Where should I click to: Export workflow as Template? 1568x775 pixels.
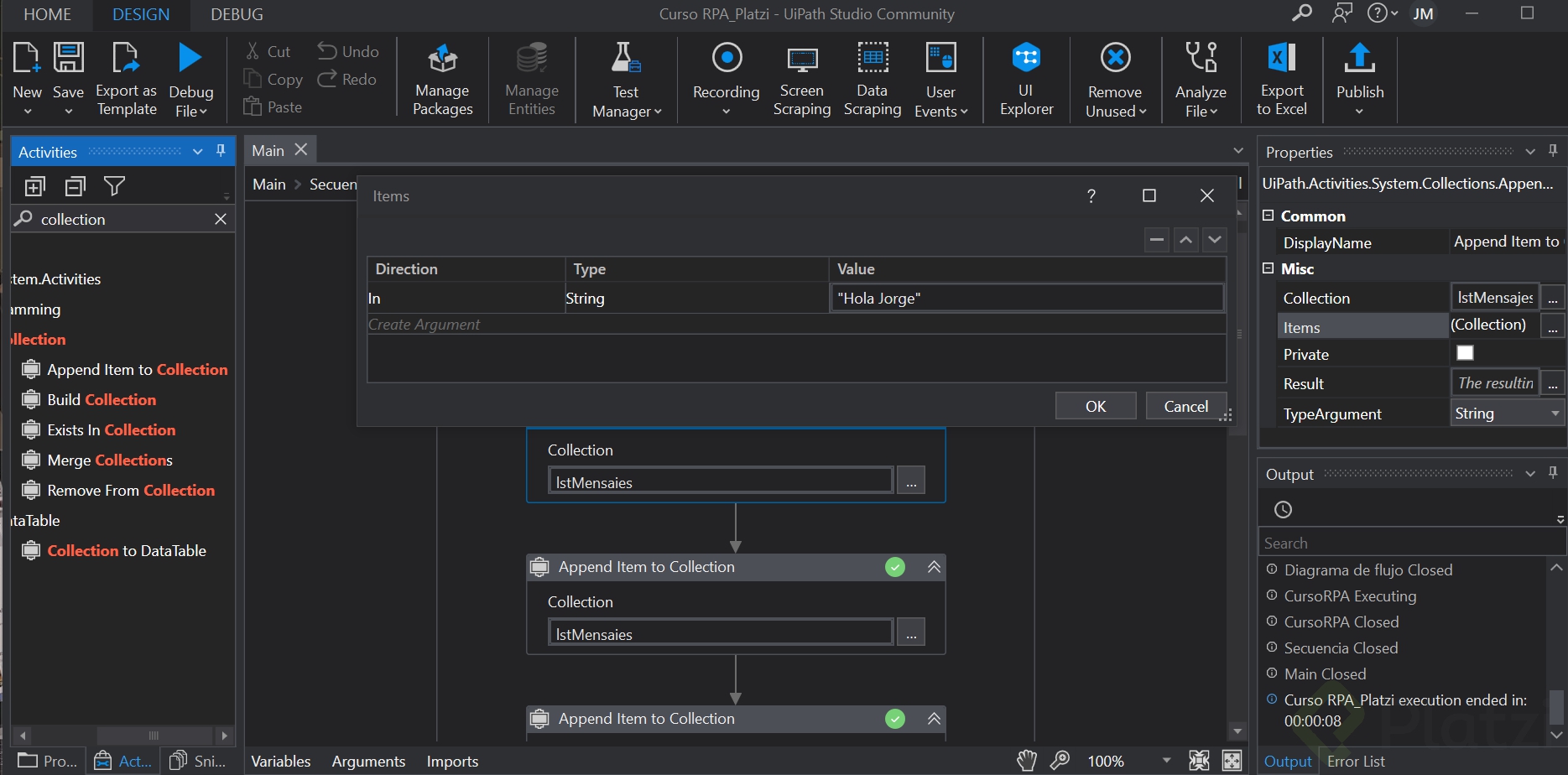pos(126,79)
